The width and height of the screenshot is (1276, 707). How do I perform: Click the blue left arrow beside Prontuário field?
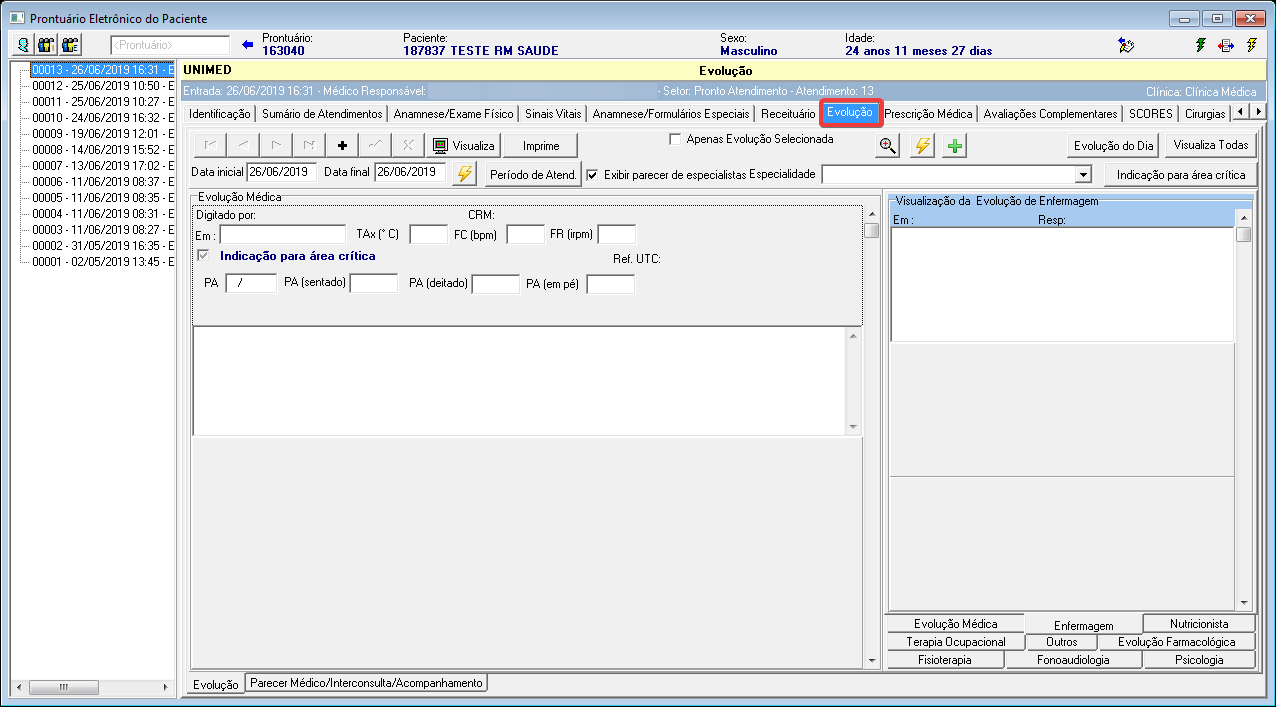(249, 44)
